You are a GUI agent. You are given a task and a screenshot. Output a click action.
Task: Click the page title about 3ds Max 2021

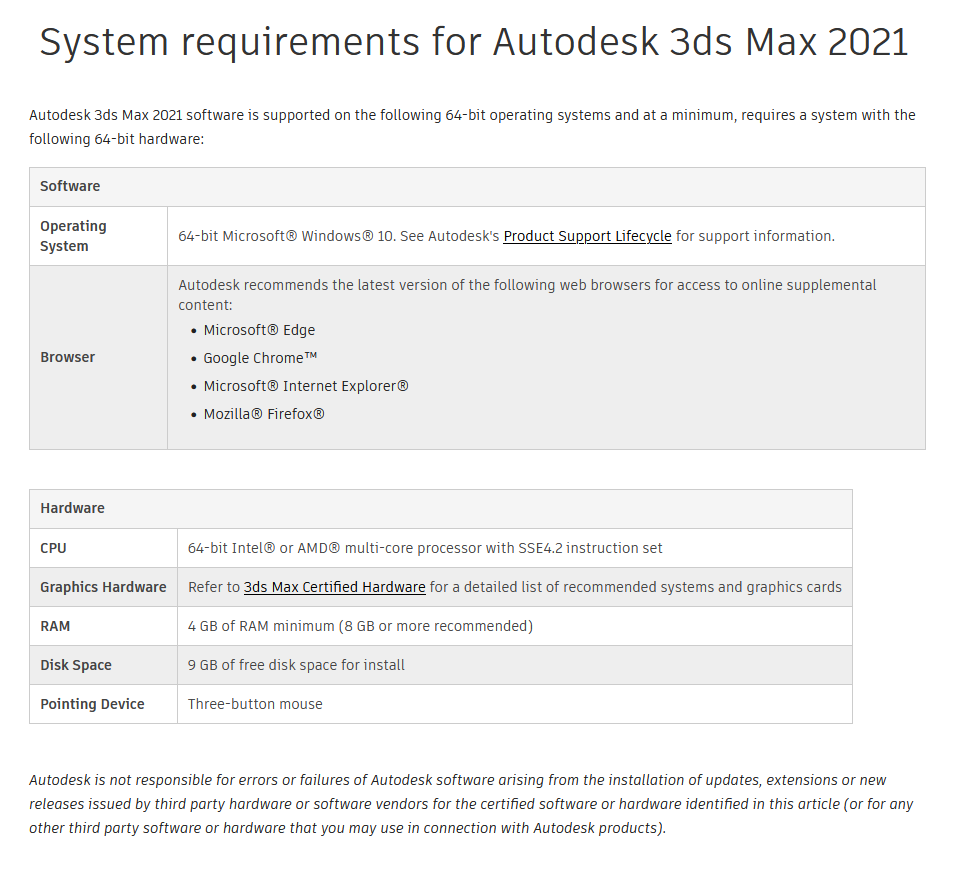point(474,42)
